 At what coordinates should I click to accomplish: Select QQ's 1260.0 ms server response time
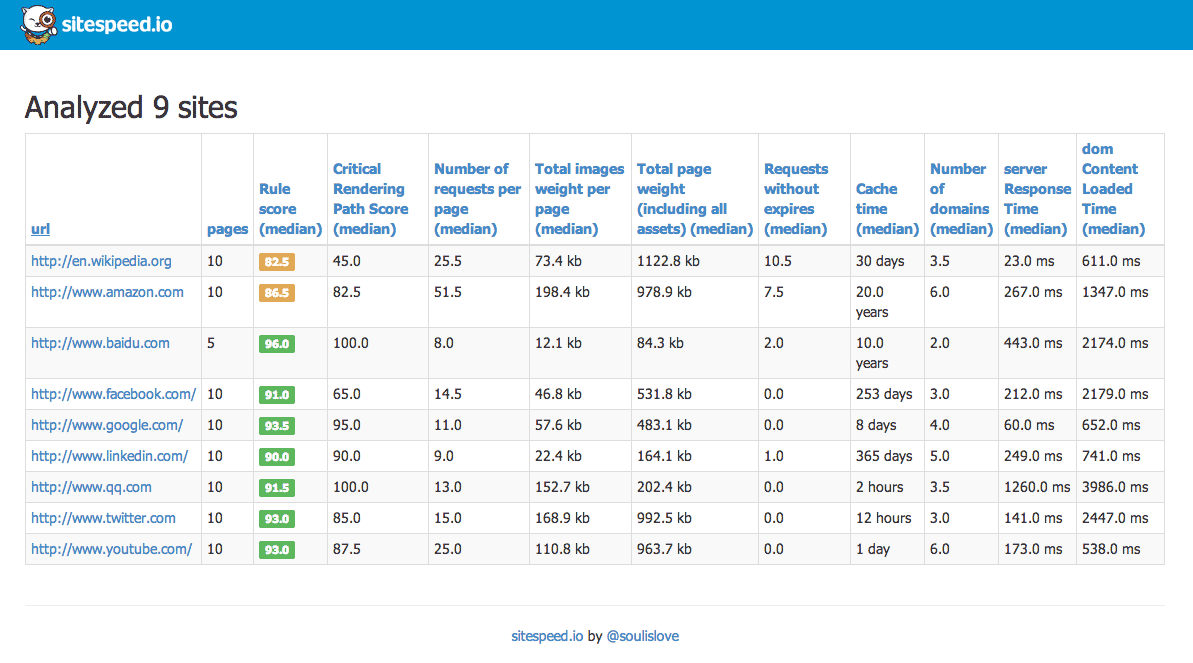pyautogui.click(x=1037, y=487)
